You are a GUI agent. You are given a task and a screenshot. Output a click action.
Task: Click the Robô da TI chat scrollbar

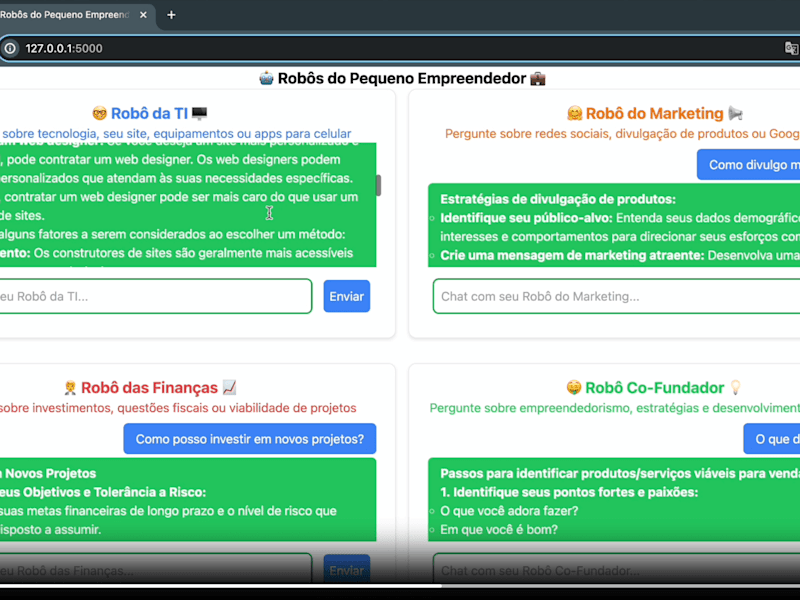pyautogui.click(x=378, y=185)
